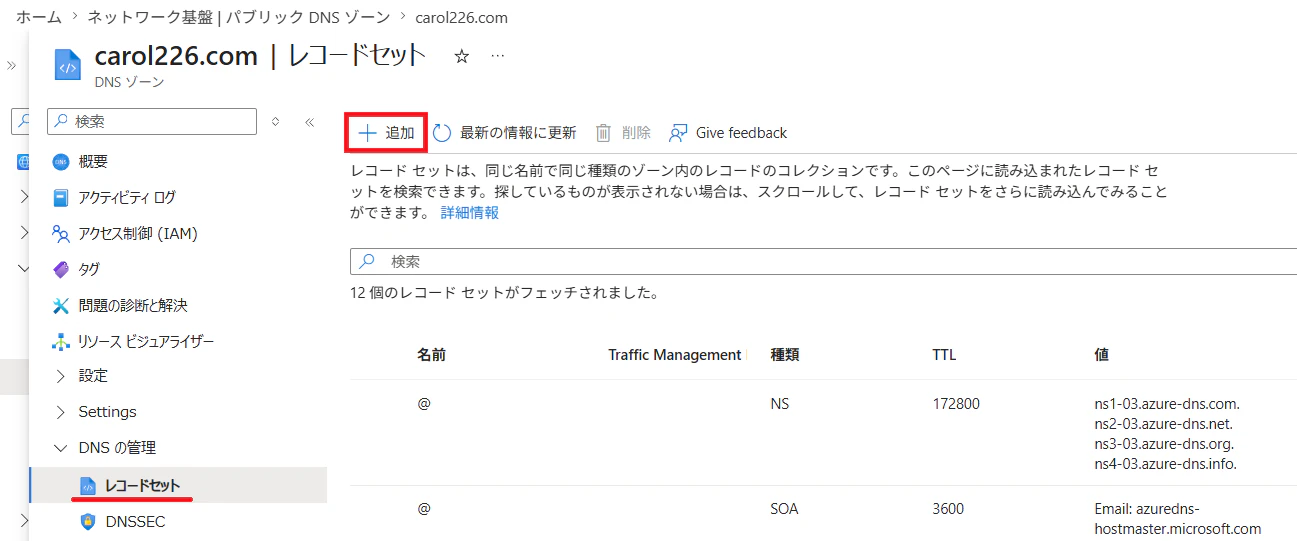Viewport: 1297px width, 541px height.
Task: Click the plus icon in 追加
Action: coord(368,133)
